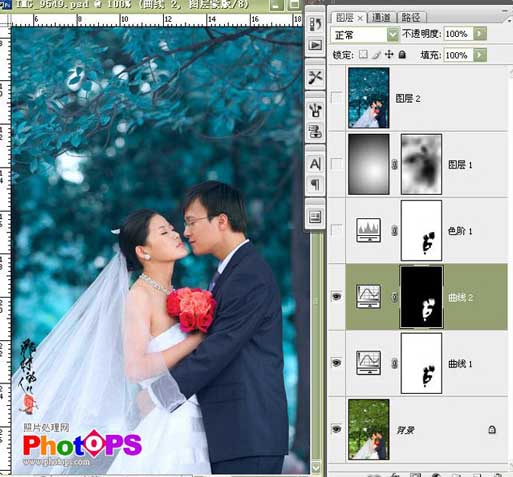The width and height of the screenshot is (513, 477).
Task: Switch to the 图层 tab
Action: click(344, 17)
